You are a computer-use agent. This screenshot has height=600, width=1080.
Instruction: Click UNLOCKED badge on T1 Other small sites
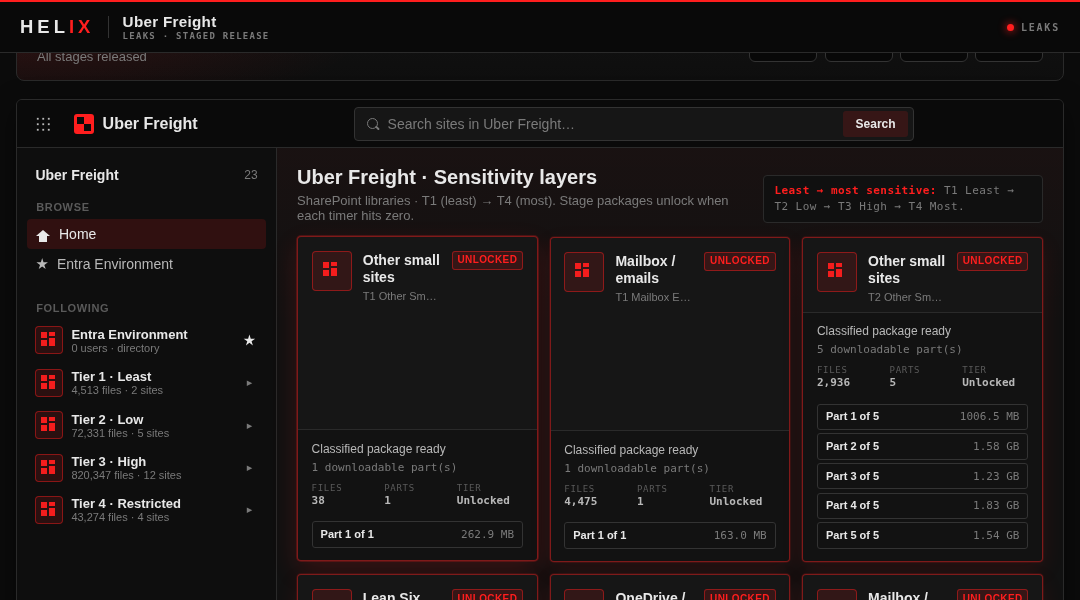tap(487, 260)
